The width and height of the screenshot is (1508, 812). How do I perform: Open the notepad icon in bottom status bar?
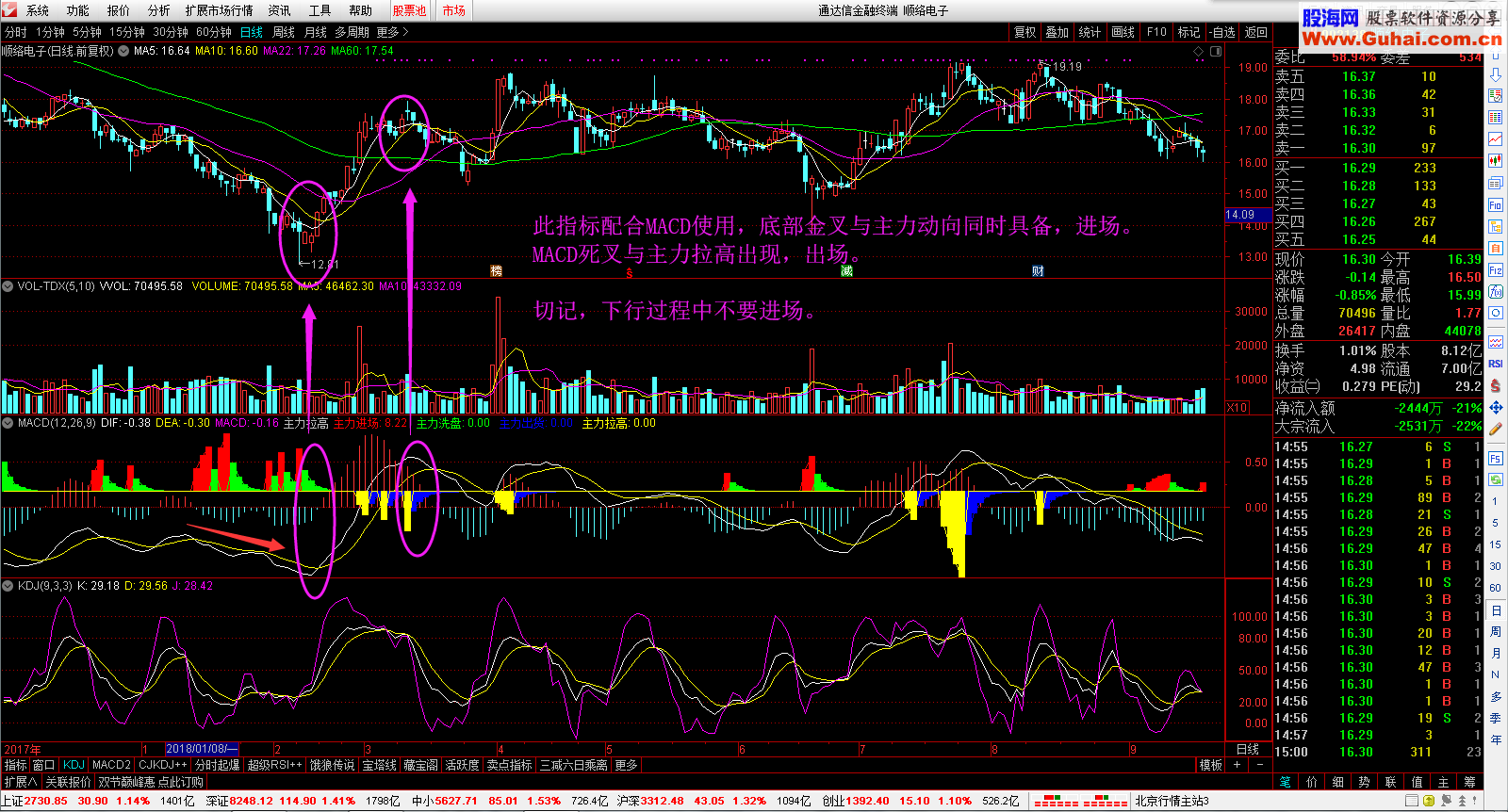pos(1412,801)
